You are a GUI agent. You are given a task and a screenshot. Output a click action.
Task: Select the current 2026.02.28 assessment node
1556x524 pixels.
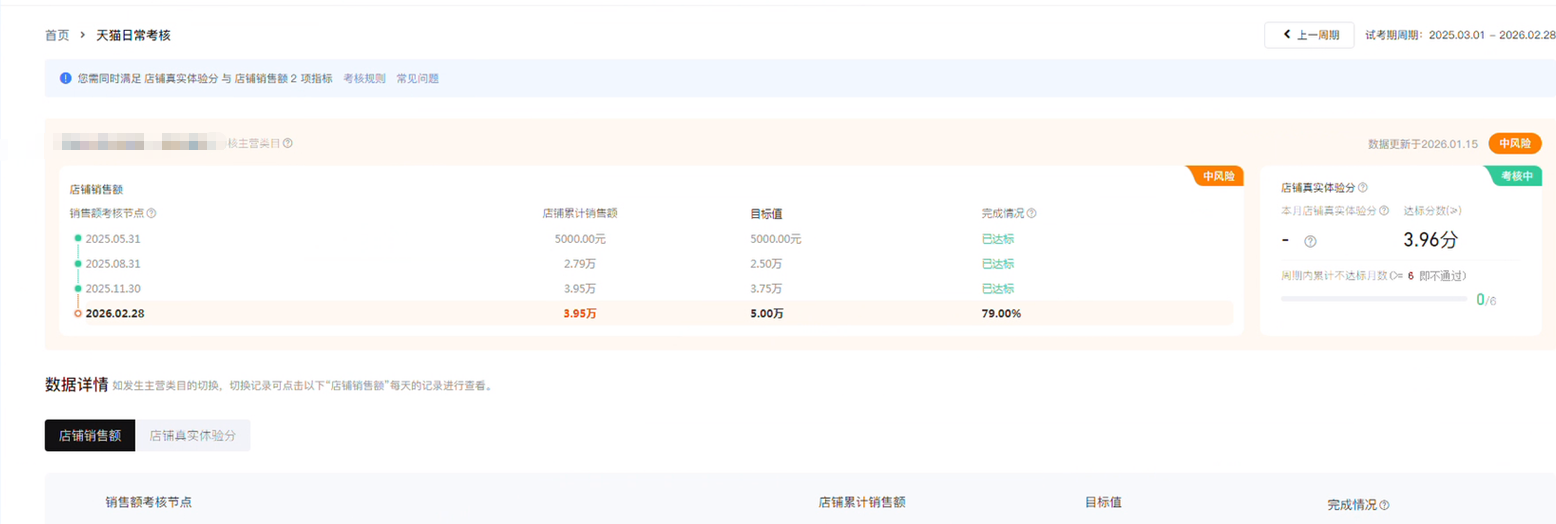point(78,314)
